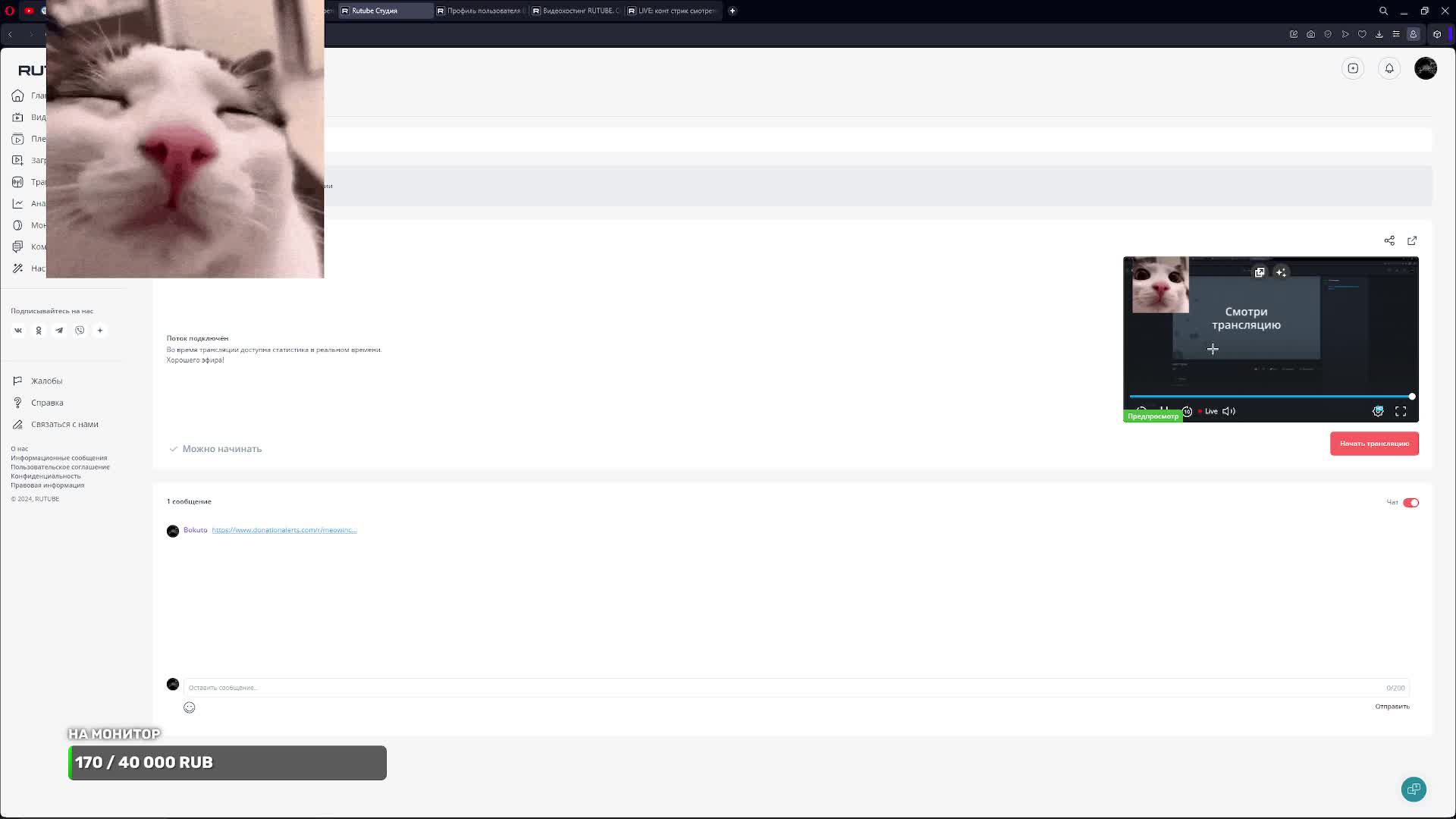Go back with browser back arrow
The width and height of the screenshot is (1456, 819).
click(x=11, y=34)
